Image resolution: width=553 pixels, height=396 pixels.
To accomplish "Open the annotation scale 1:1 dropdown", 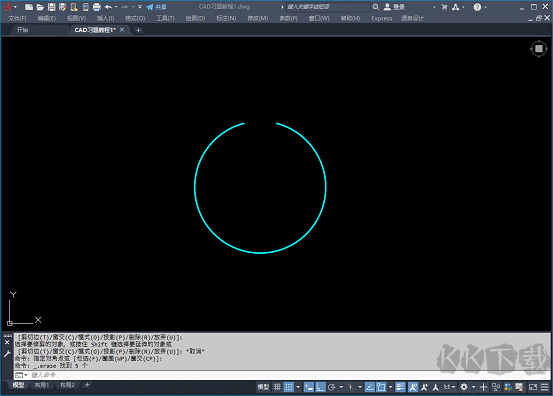I will click(x=449, y=387).
